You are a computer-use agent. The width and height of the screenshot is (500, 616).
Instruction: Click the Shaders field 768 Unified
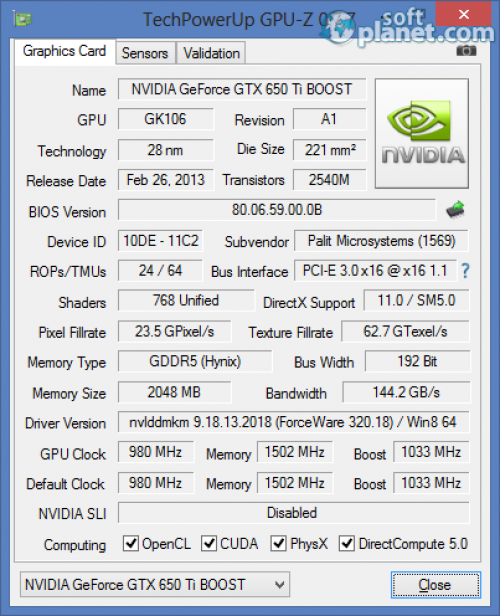(186, 301)
